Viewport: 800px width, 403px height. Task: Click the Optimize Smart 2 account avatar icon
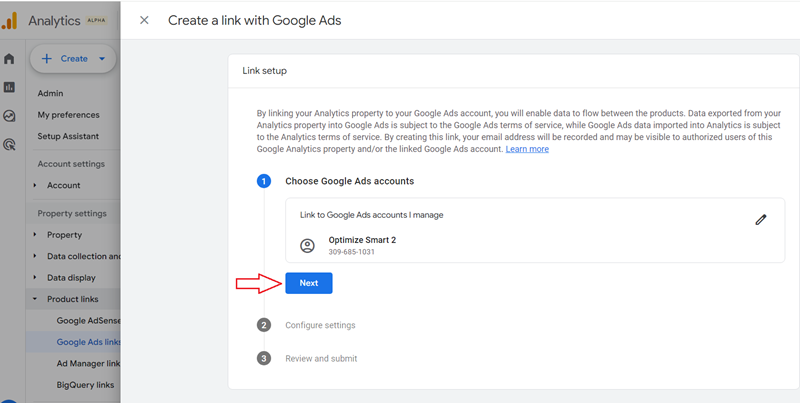(x=307, y=246)
